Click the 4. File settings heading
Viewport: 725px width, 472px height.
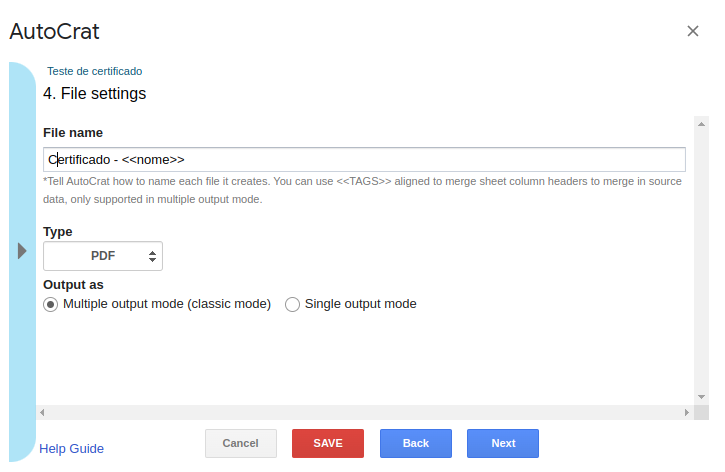coord(95,94)
